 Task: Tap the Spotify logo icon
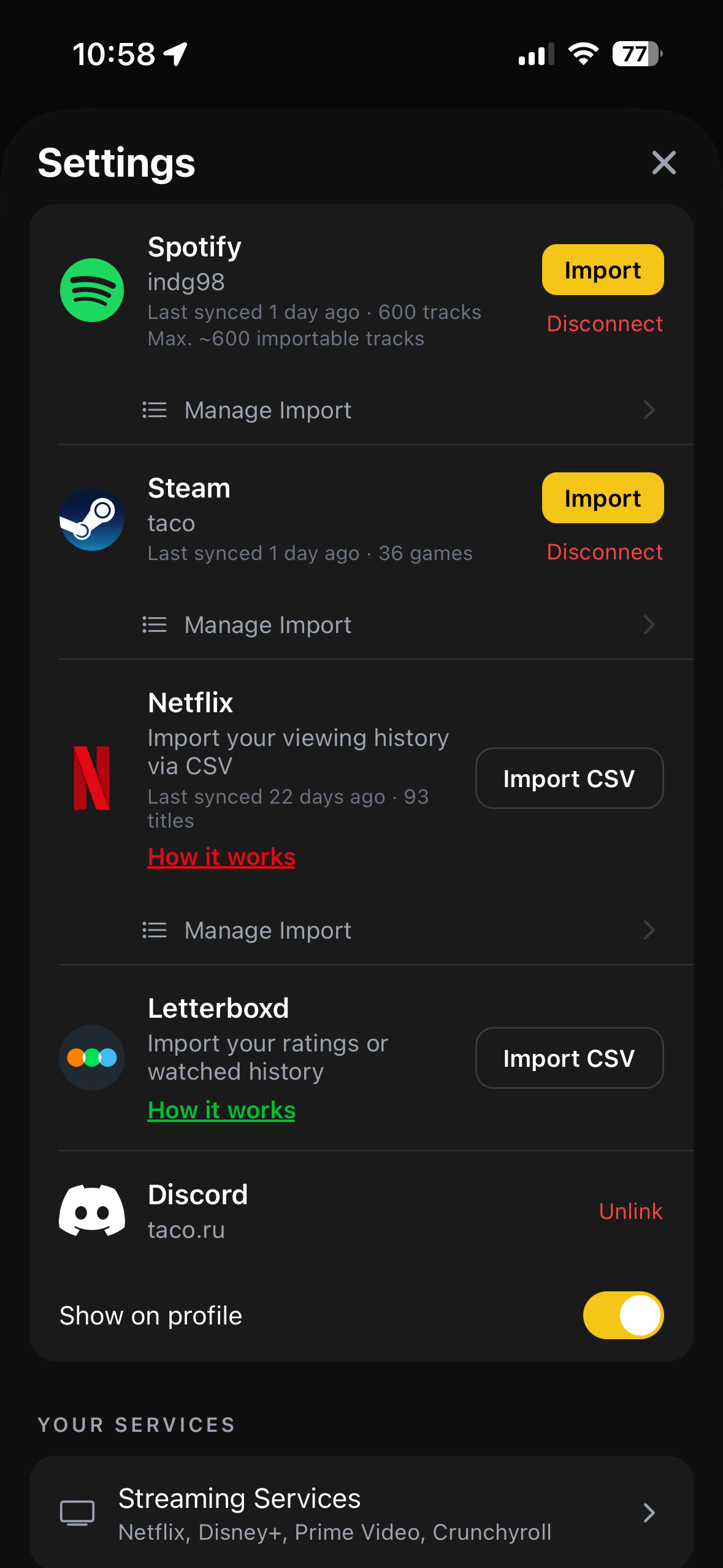click(x=92, y=290)
